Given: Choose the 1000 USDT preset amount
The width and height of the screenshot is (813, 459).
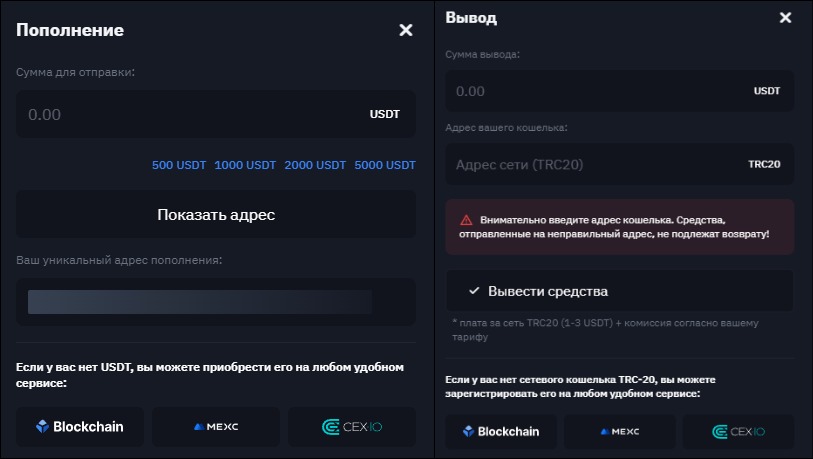Looking at the screenshot, I should click(x=245, y=165).
